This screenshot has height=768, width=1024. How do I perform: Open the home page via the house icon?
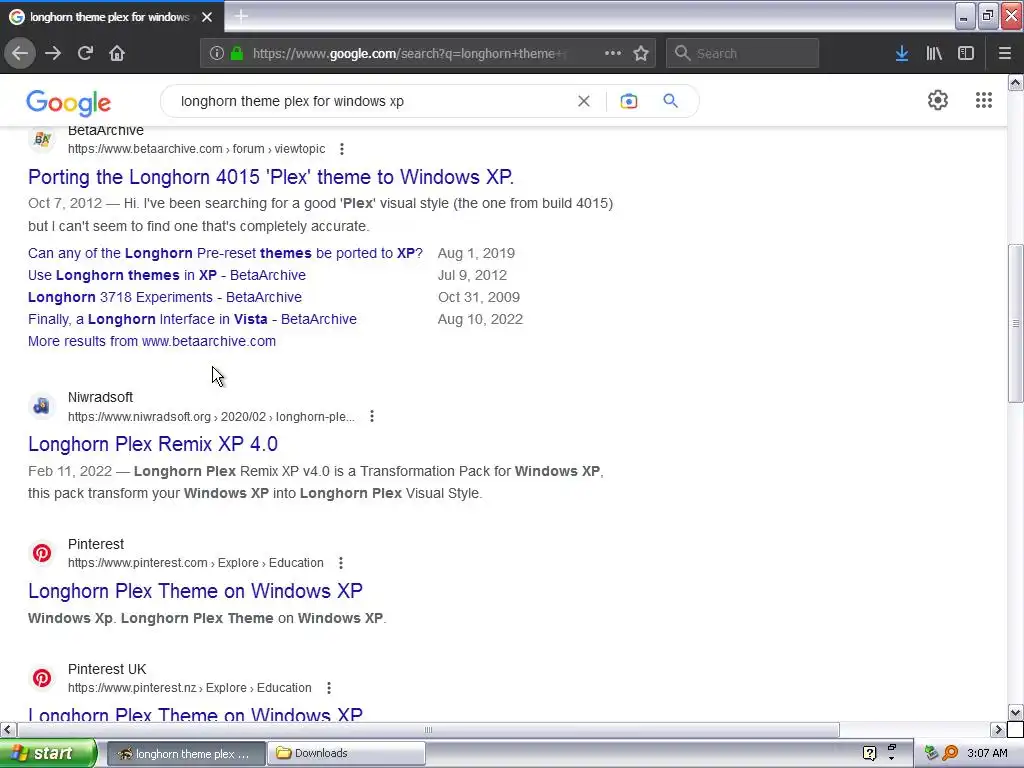point(117,53)
